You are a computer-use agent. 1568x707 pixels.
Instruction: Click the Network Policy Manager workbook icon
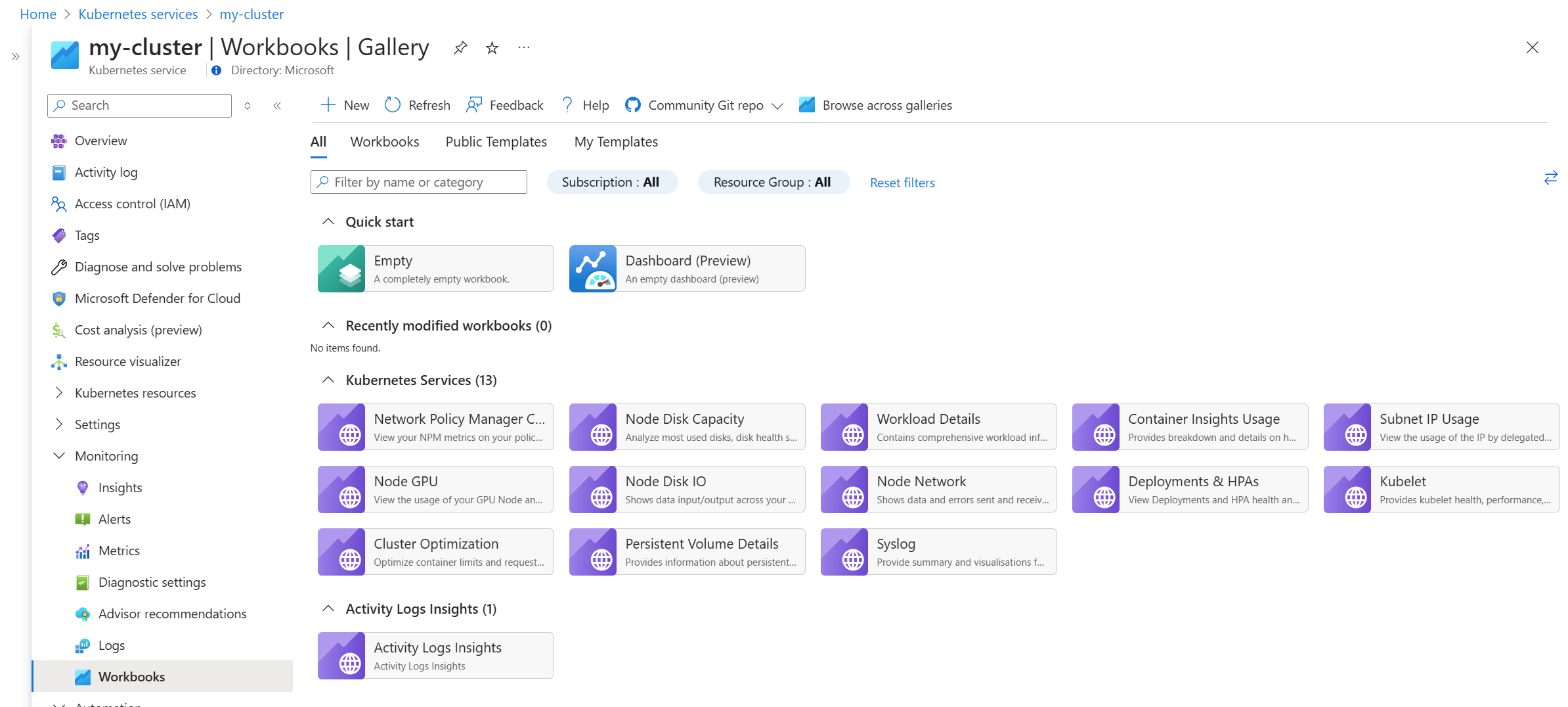point(341,427)
